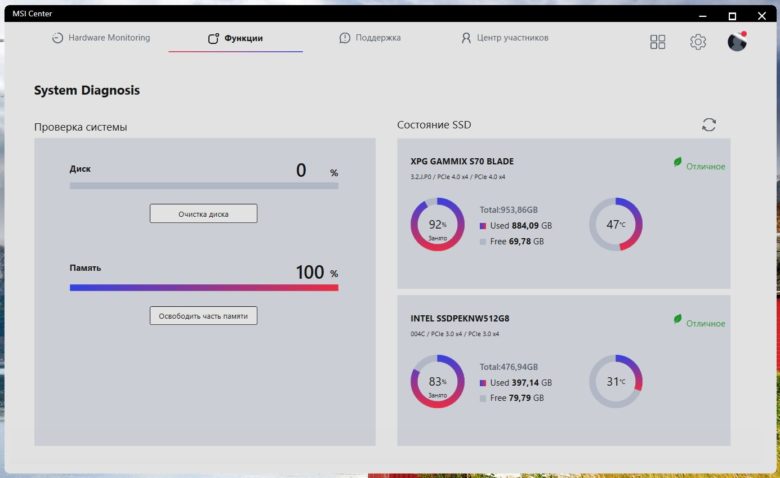780x478 pixels.
Task: Click the Total:953,86GB text
Action: pyautogui.click(x=508, y=210)
